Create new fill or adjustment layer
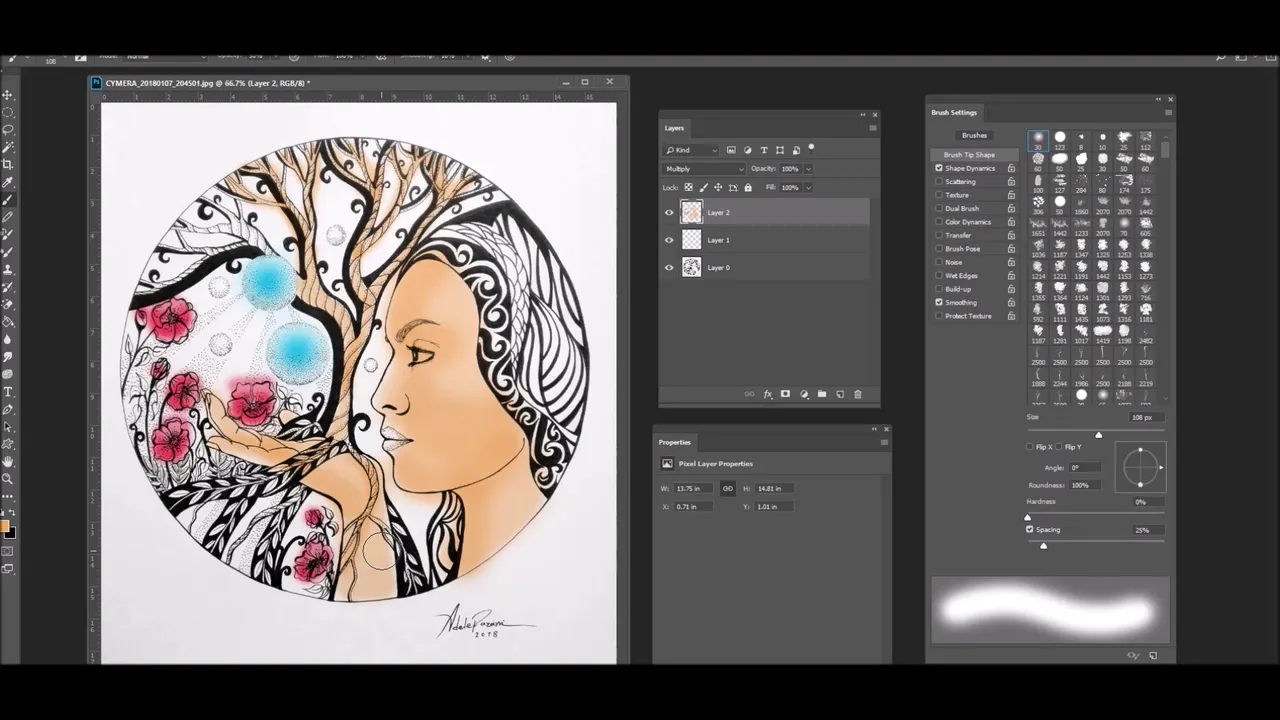This screenshot has width=1280, height=720. tap(804, 394)
